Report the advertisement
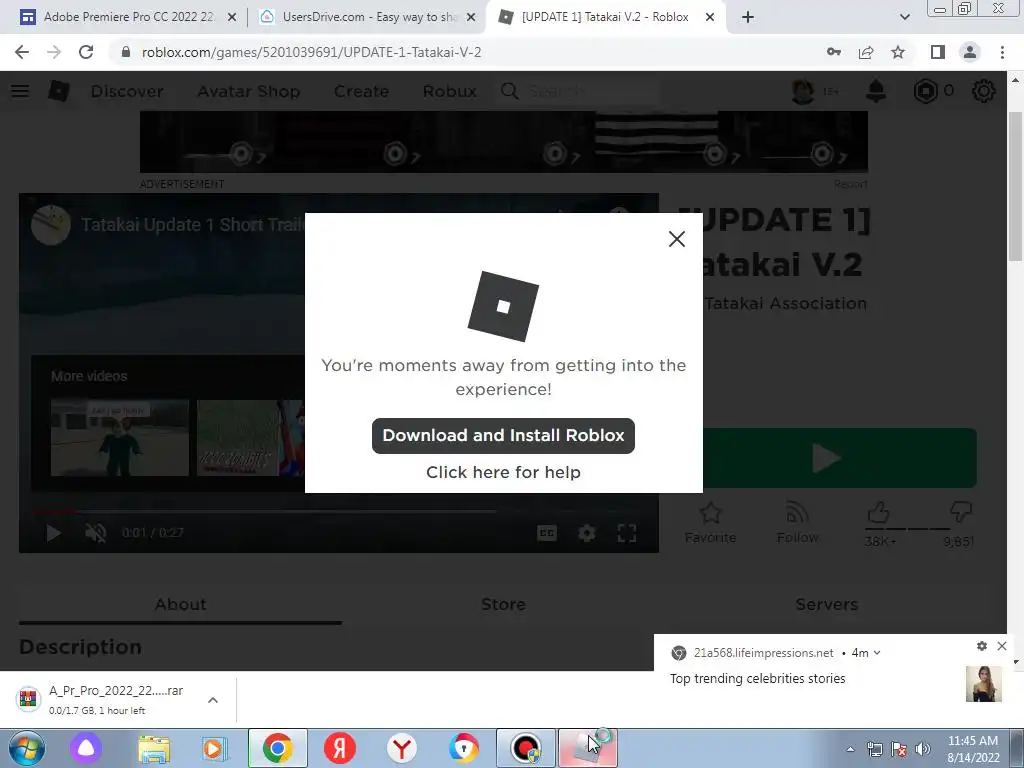 pos(850,184)
